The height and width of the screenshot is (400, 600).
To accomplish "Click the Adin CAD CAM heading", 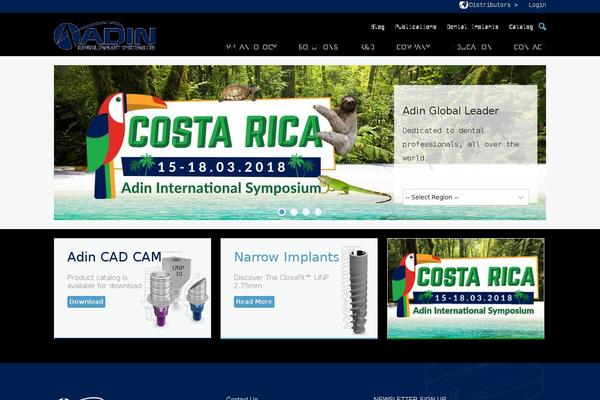I will pos(114,257).
